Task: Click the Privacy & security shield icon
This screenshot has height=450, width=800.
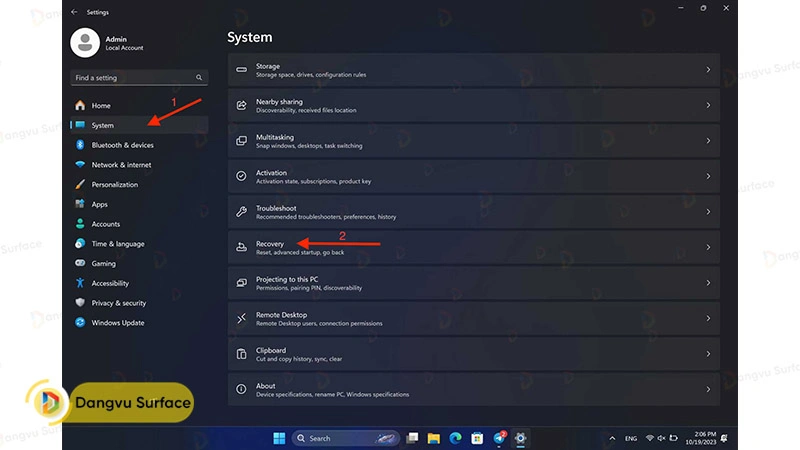Action: point(79,303)
